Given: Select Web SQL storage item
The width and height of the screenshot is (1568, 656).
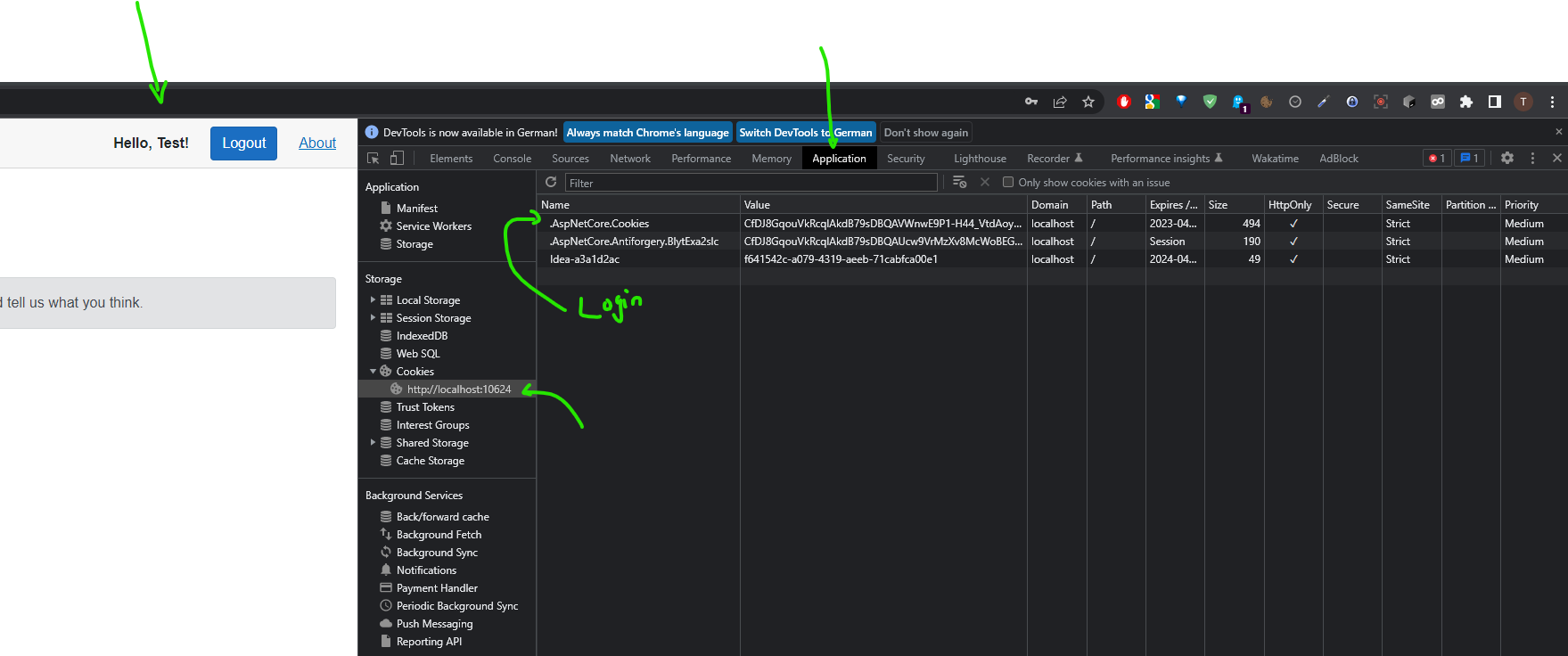Looking at the screenshot, I should 418,354.
